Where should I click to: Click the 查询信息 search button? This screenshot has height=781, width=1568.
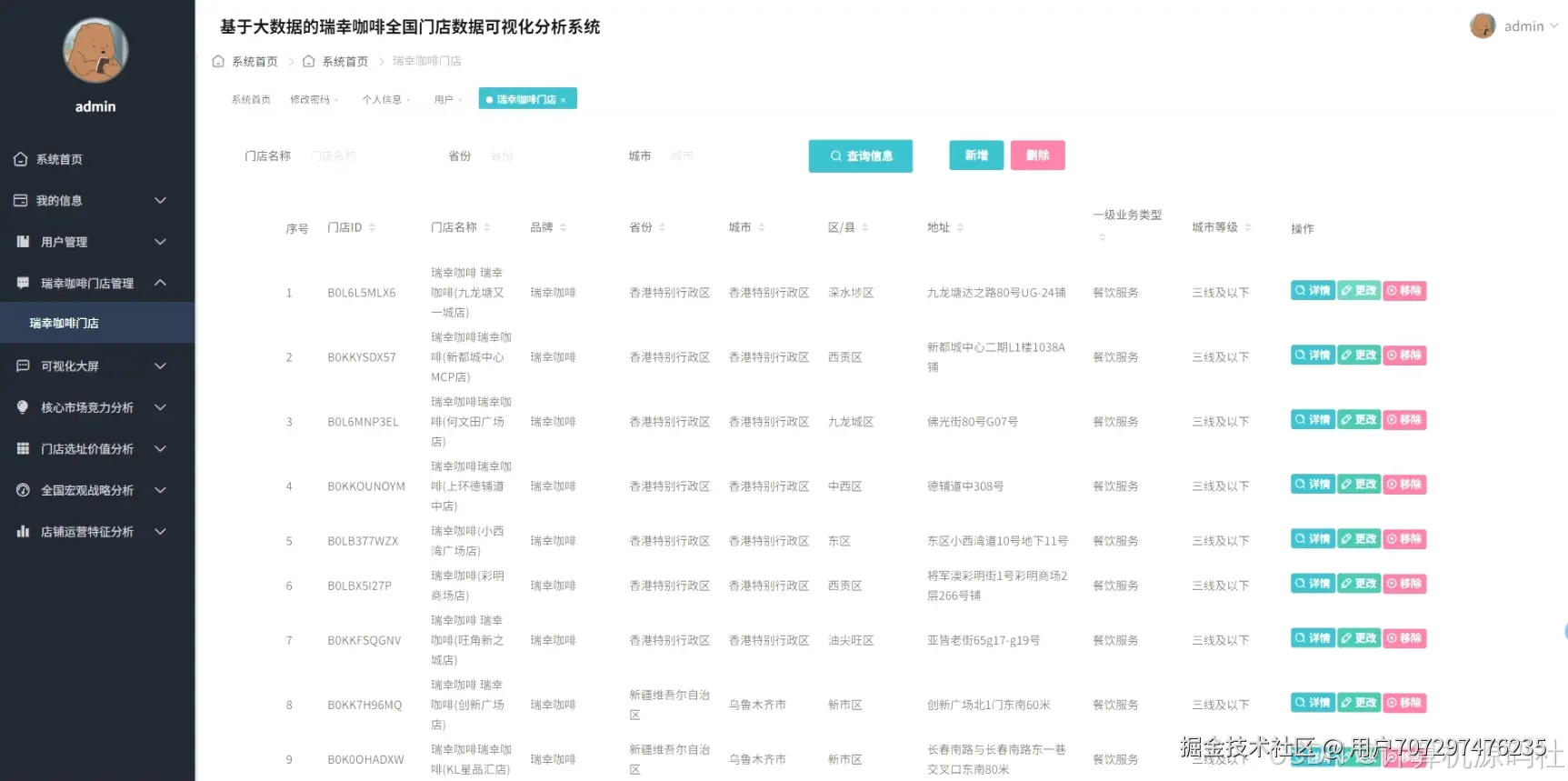click(861, 156)
